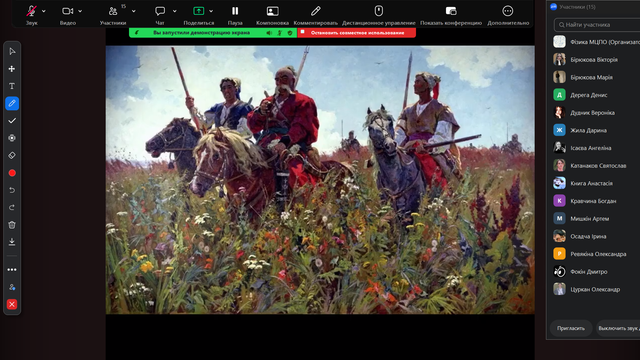Image resolution: width=640 pixels, height=360 pixels.
Task: Select the Text annotation tool
Action: (12, 86)
